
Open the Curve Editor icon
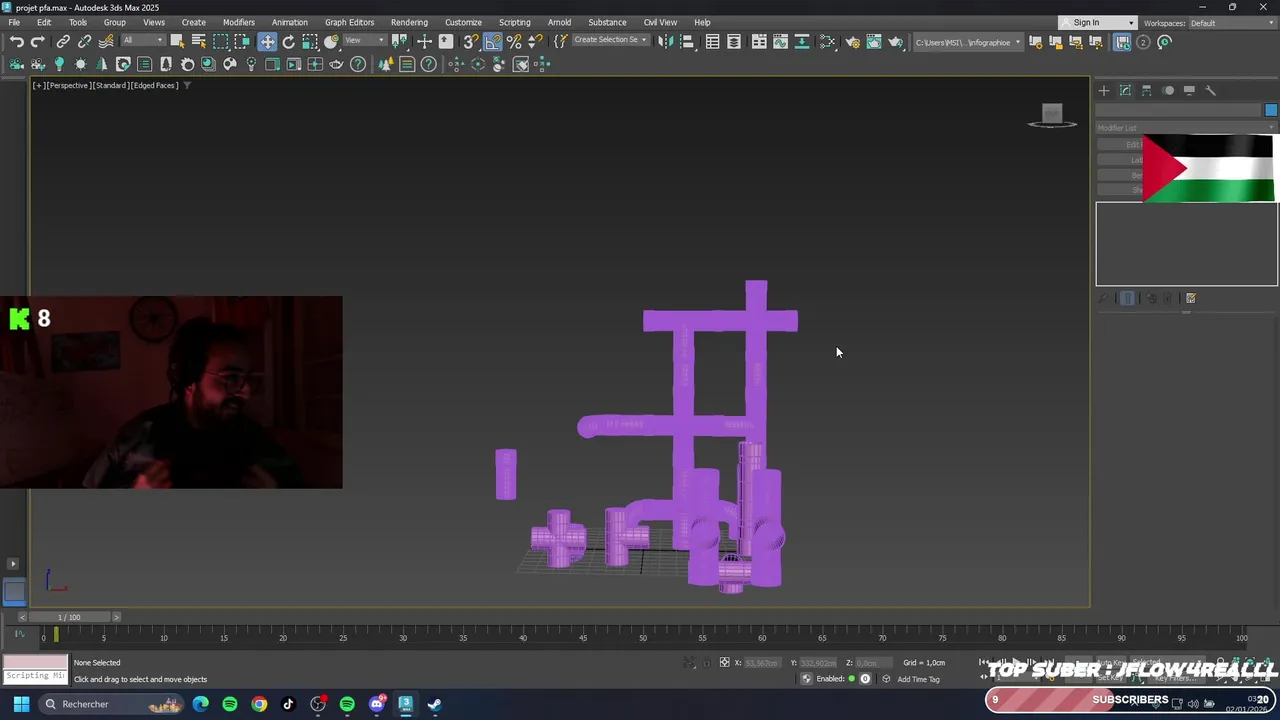(x=780, y=42)
